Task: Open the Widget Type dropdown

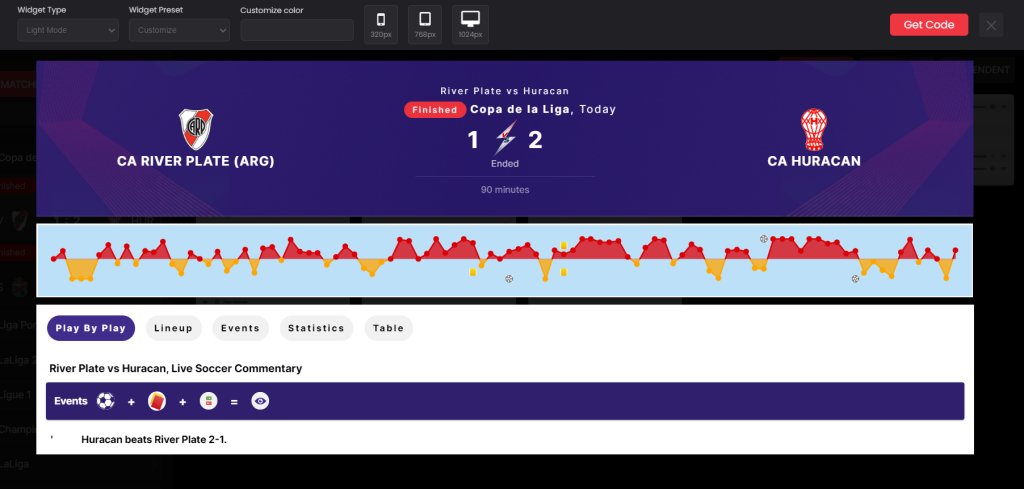Action: coord(68,30)
